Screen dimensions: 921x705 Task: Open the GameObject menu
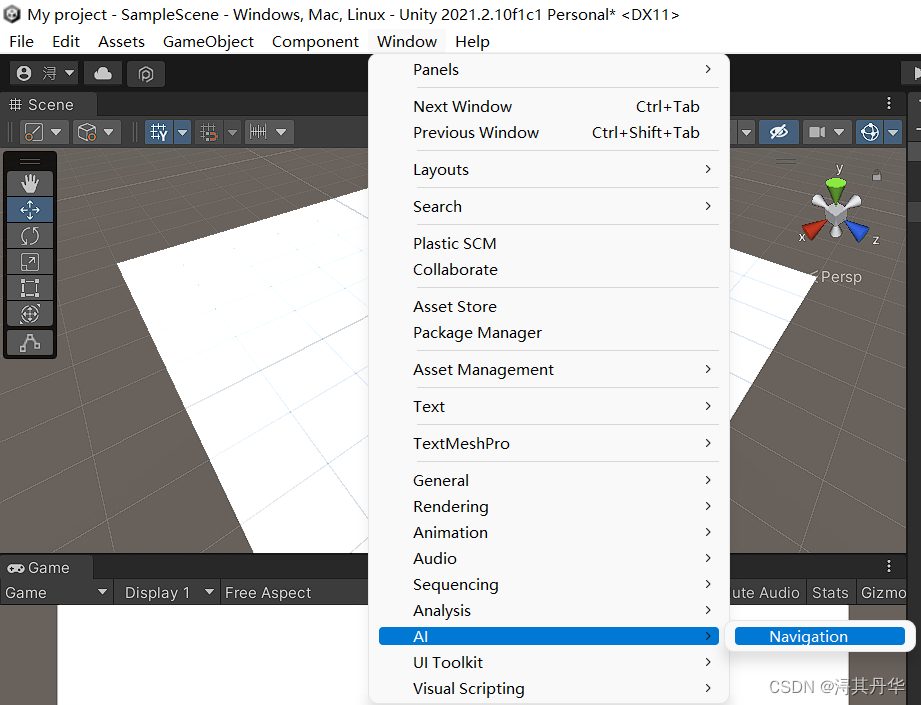coord(208,42)
